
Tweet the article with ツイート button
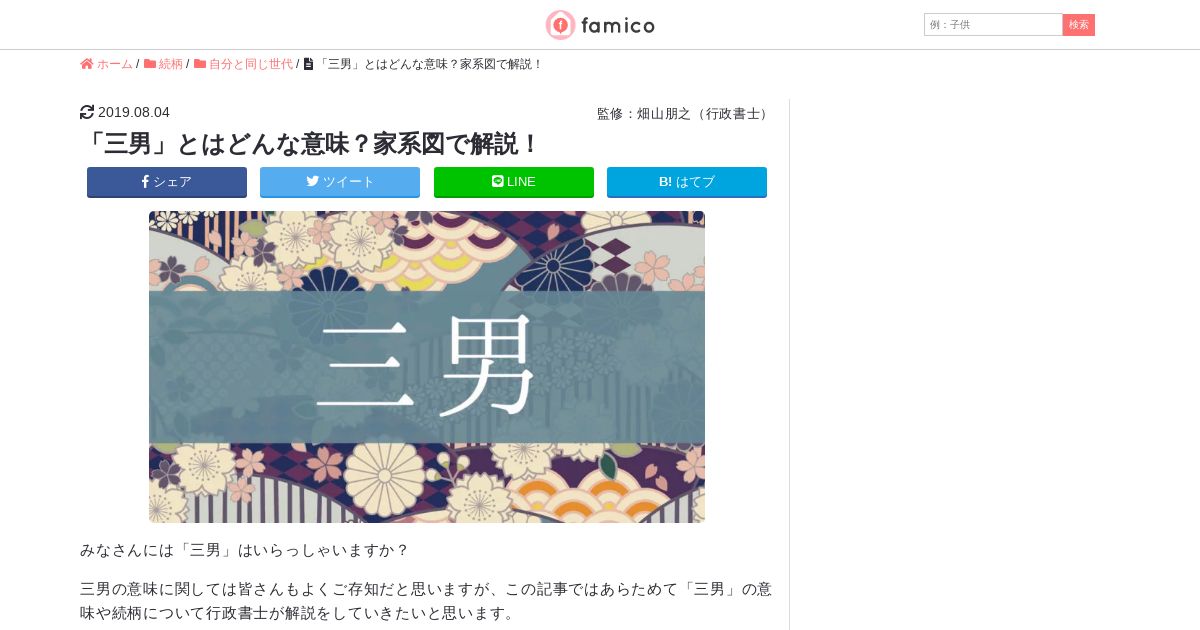[340, 182]
